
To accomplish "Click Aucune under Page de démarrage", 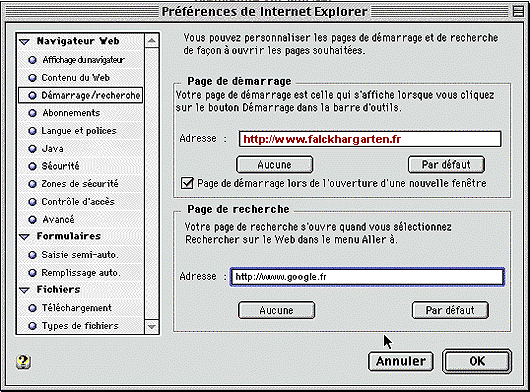I will (274, 165).
